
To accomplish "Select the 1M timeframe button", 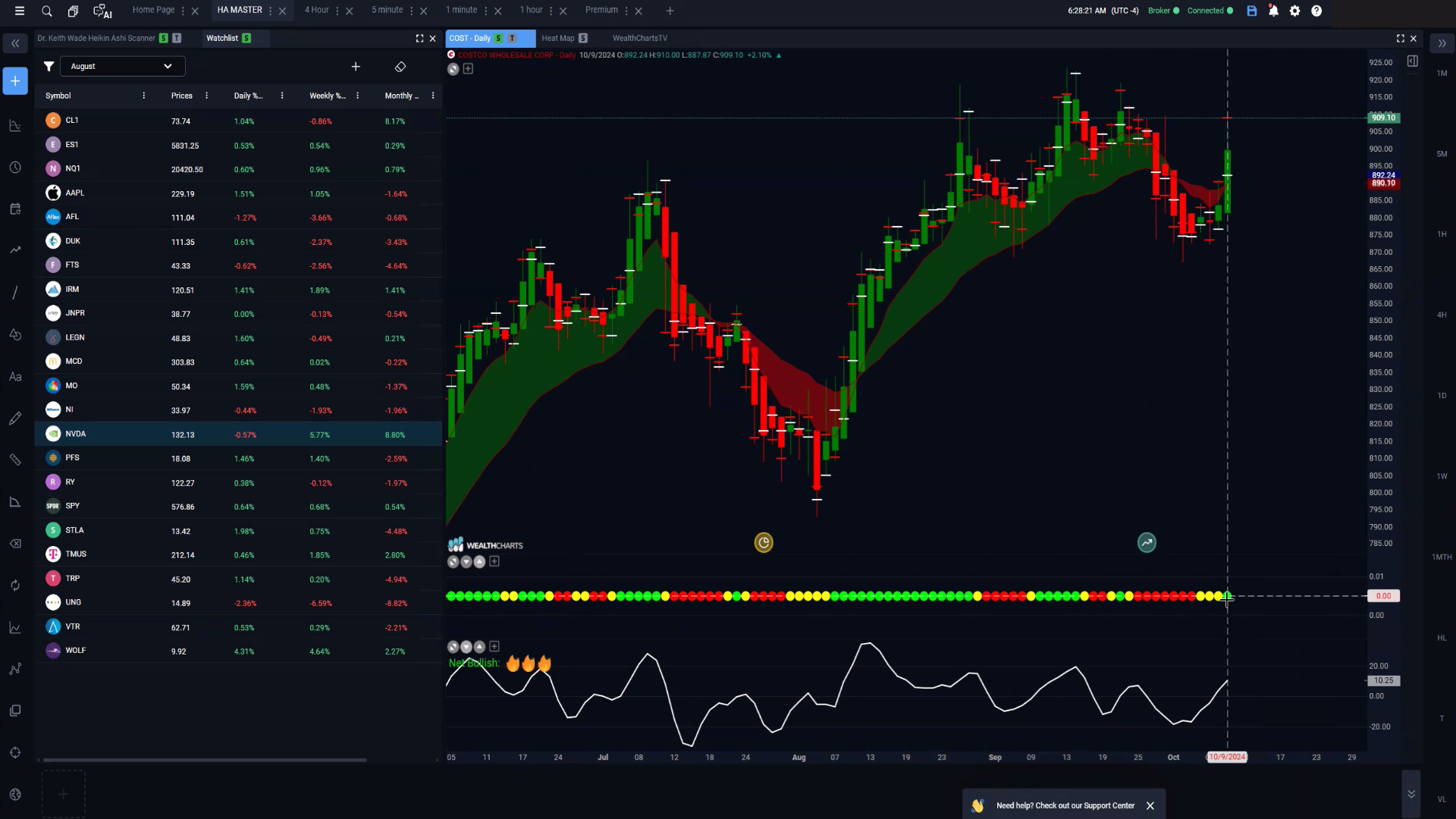I will 1442,74.
